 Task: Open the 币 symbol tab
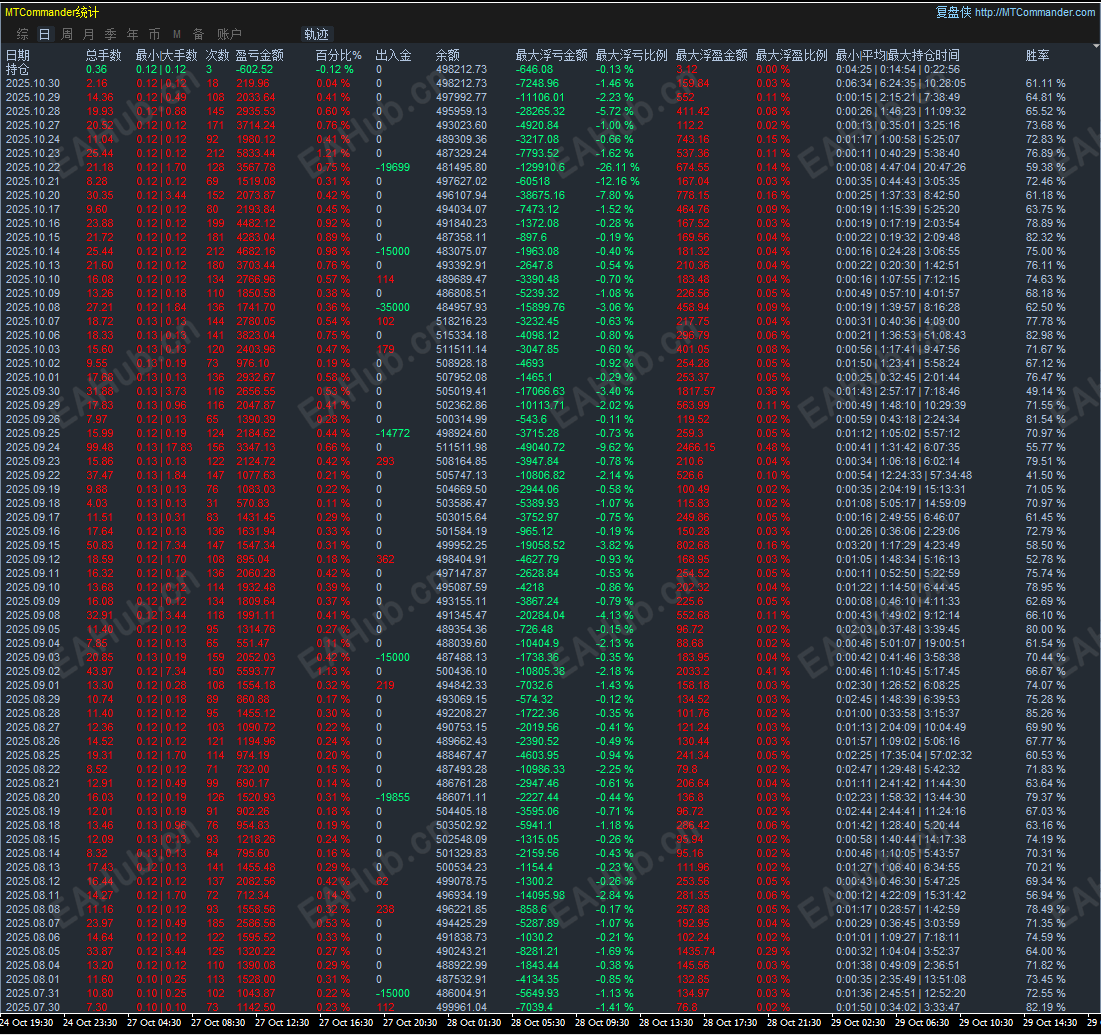click(x=154, y=34)
